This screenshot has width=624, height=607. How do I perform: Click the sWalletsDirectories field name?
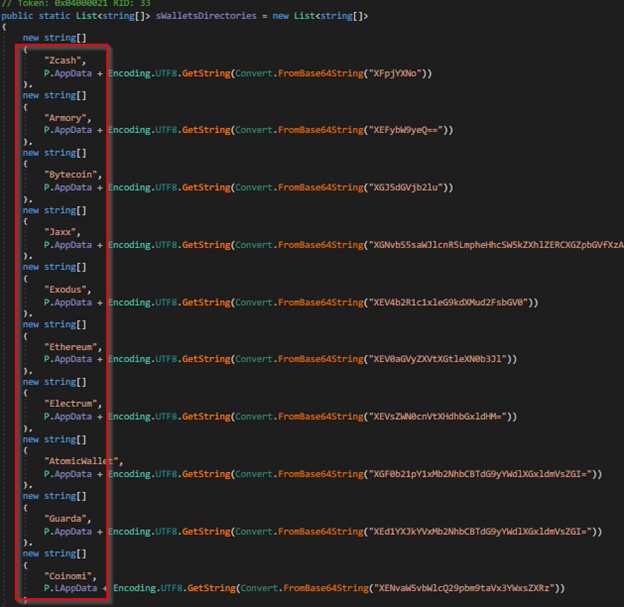[x=206, y=16]
